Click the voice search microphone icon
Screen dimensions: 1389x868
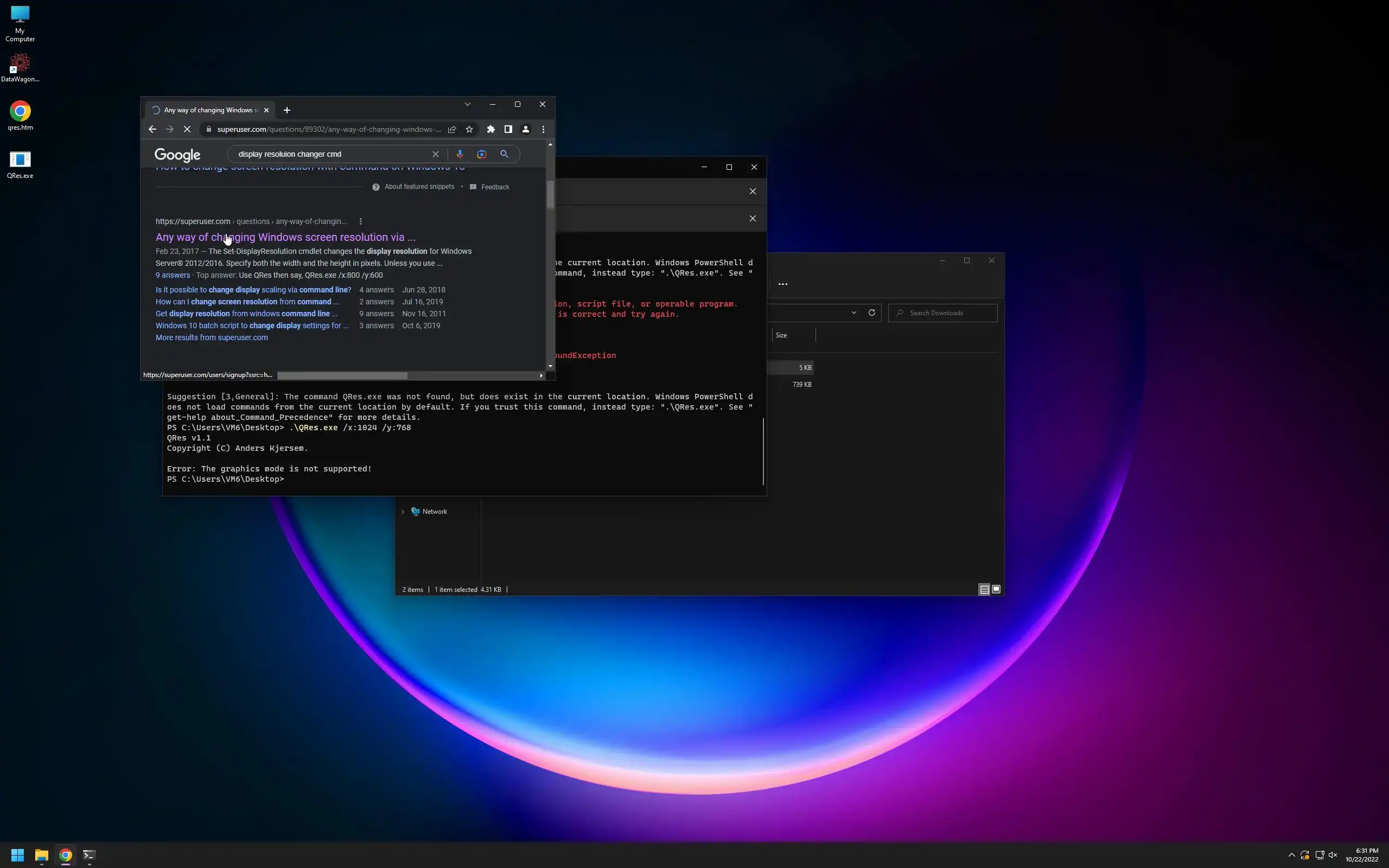click(x=460, y=154)
